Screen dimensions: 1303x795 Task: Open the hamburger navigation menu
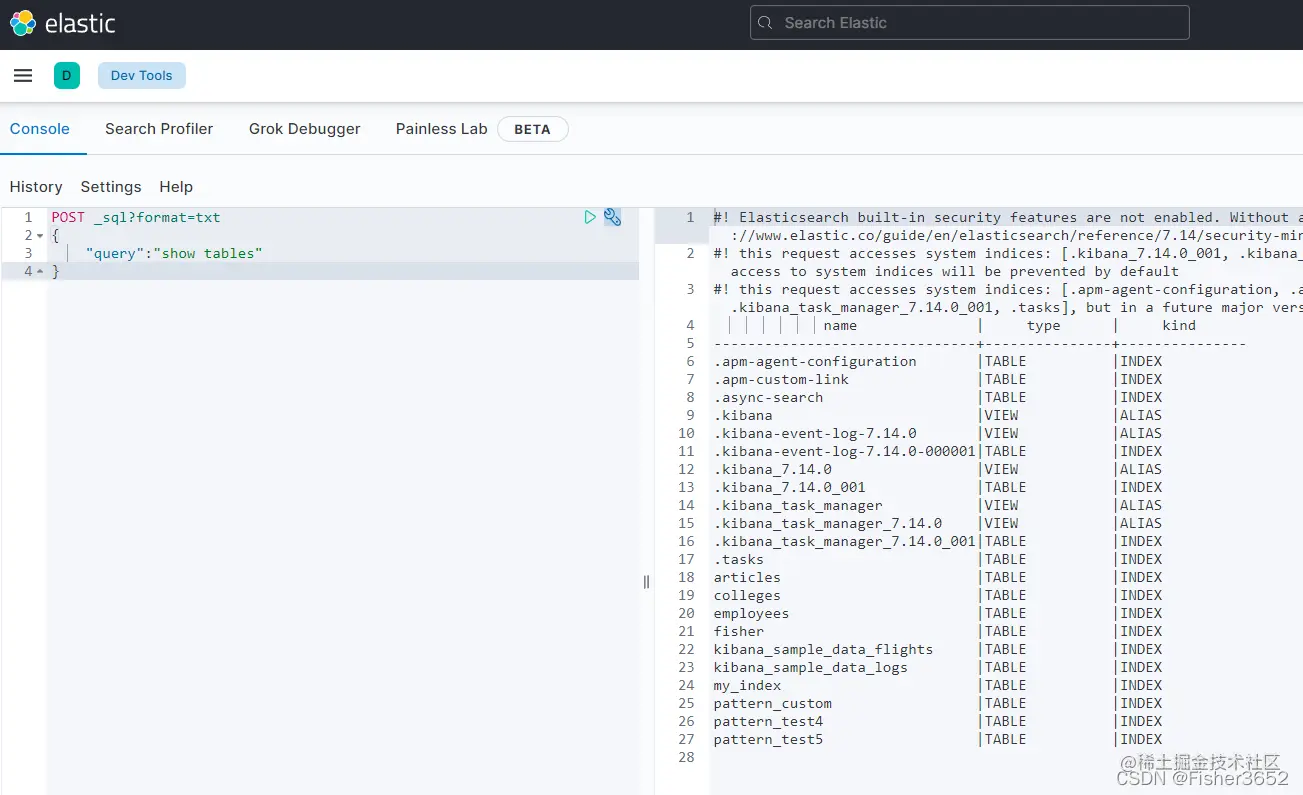pyautogui.click(x=23, y=76)
